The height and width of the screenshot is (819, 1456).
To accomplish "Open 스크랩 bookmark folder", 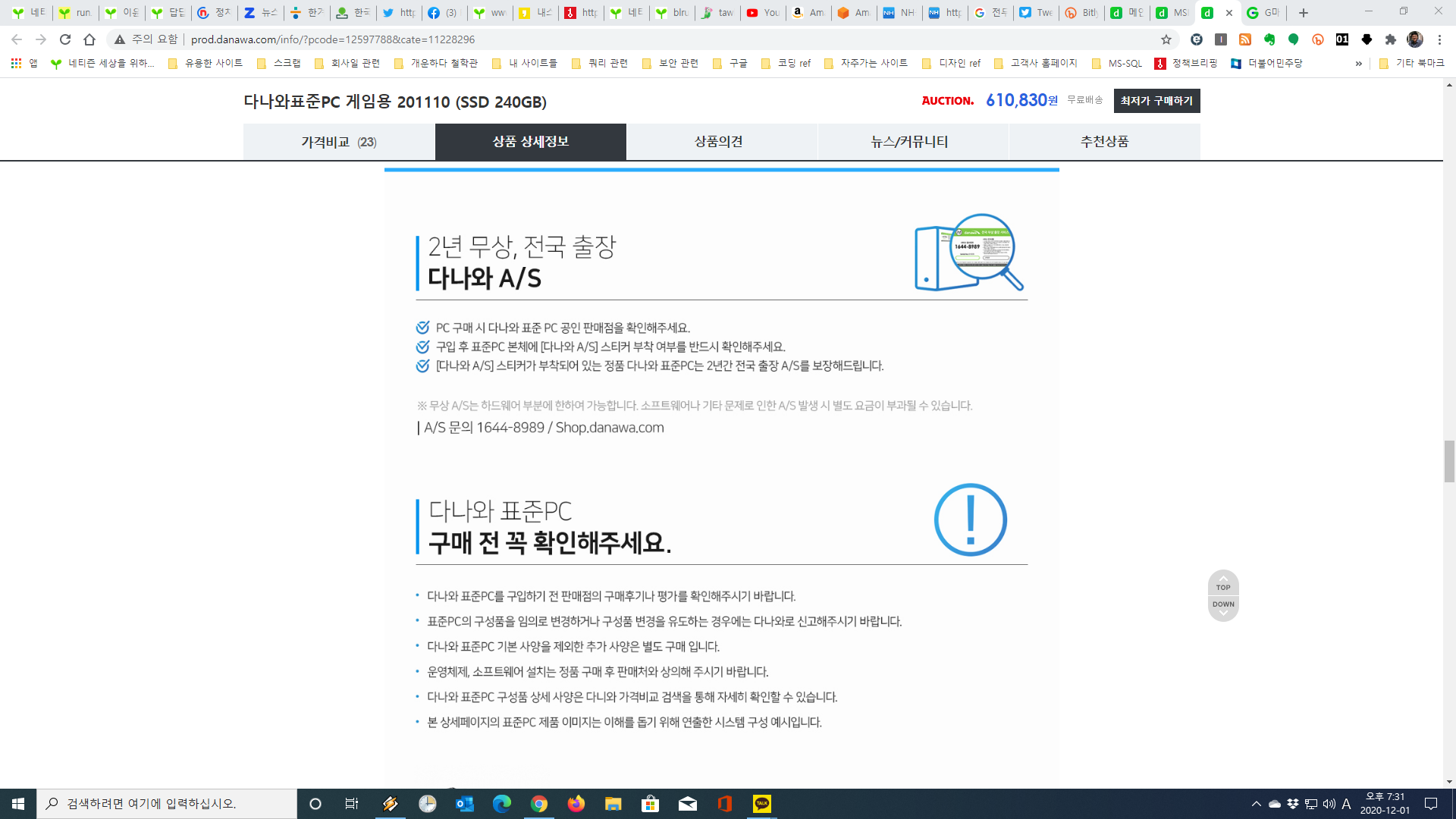I will [x=278, y=64].
